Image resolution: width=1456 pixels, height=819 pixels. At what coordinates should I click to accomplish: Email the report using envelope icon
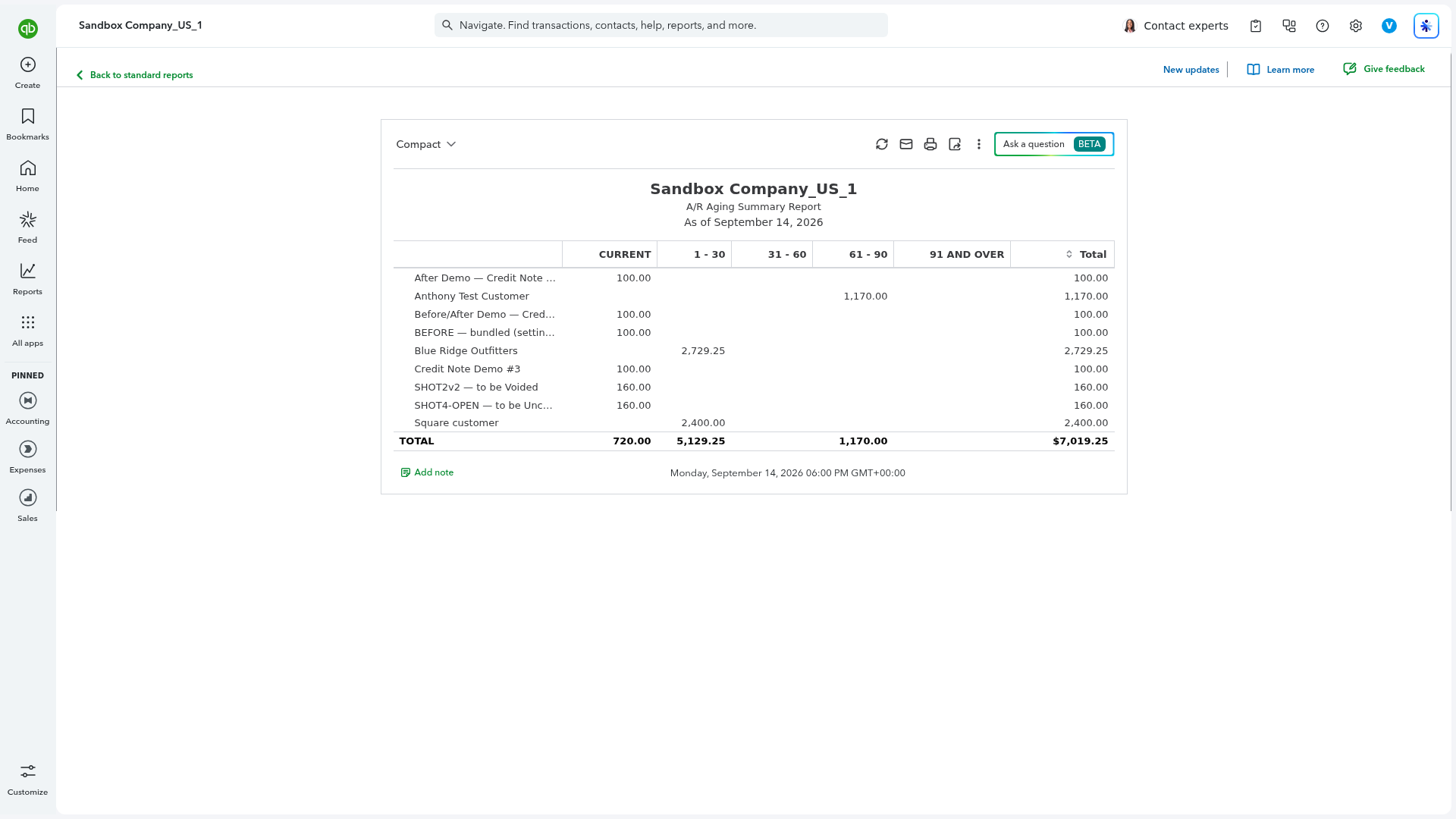[906, 144]
